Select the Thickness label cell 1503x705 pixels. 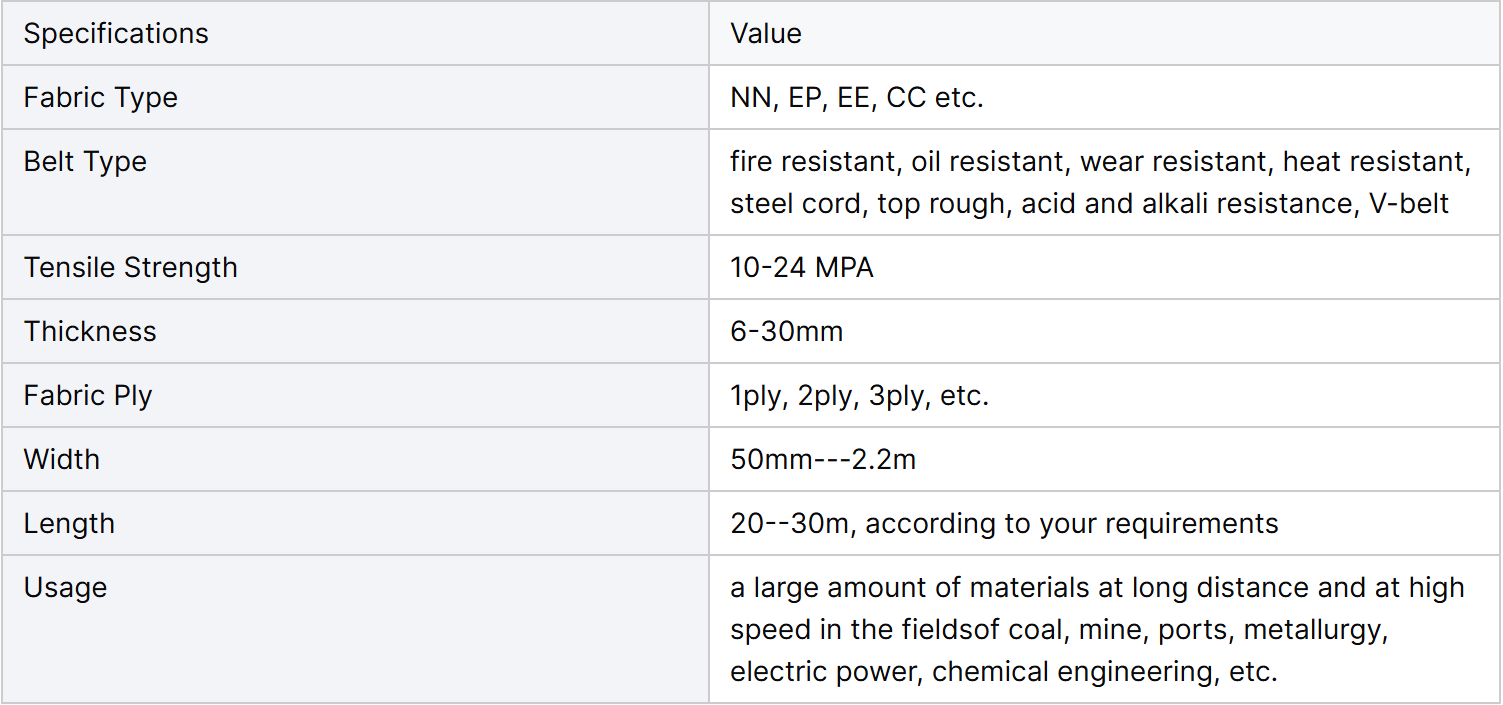click(x=90, y=332)
